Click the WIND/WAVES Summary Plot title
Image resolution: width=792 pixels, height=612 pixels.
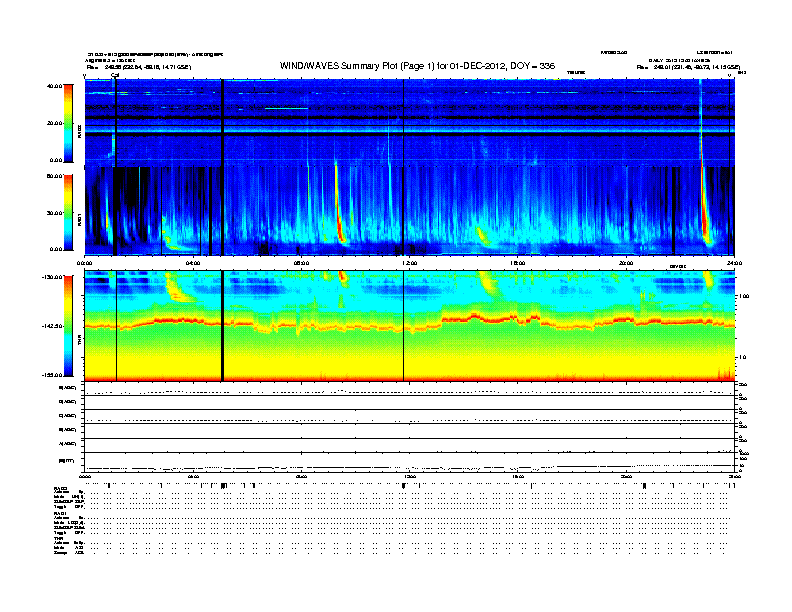tap(417, 66)
